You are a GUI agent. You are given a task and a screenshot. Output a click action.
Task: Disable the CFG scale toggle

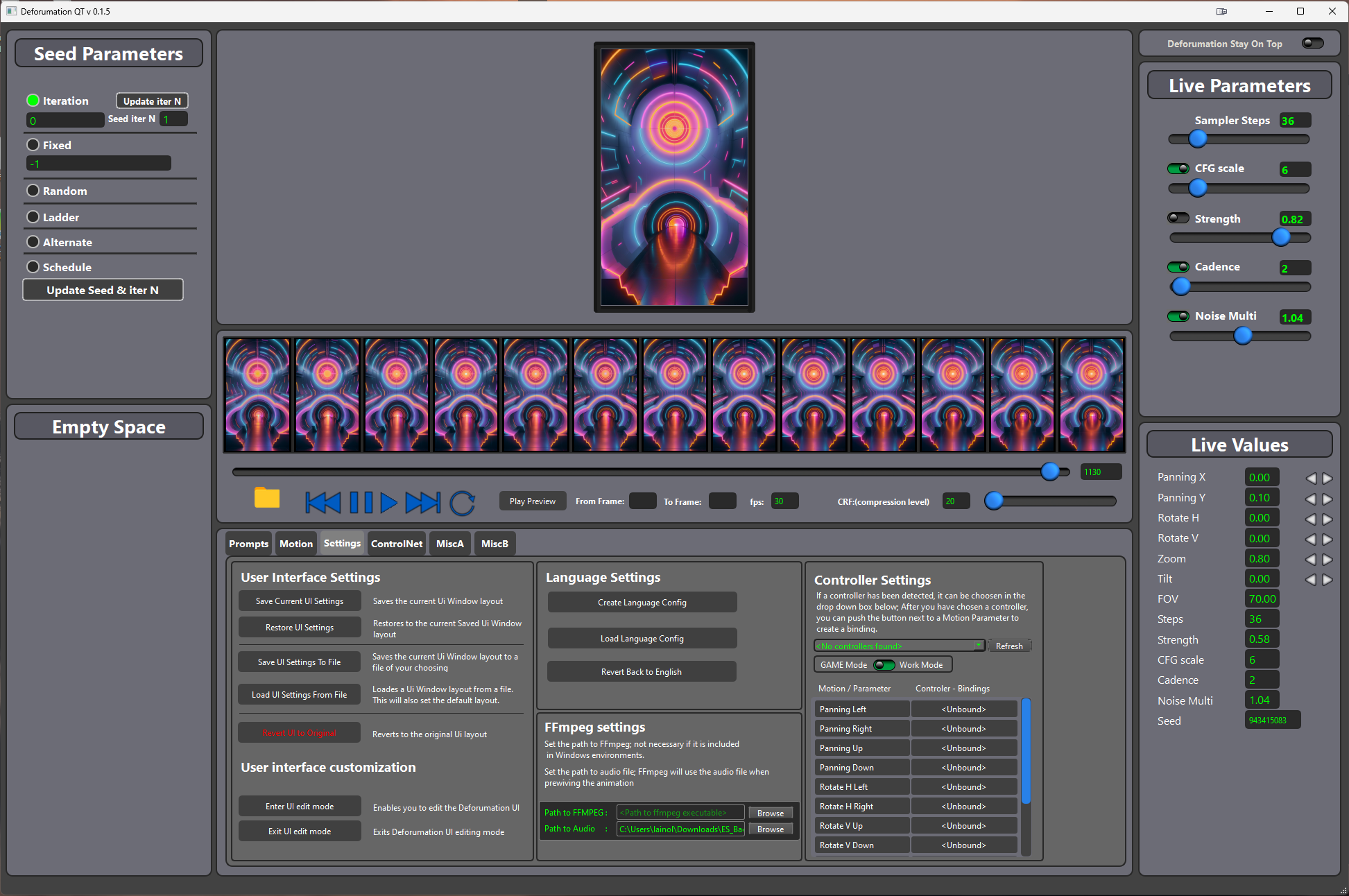click(x=1178, y=169)
